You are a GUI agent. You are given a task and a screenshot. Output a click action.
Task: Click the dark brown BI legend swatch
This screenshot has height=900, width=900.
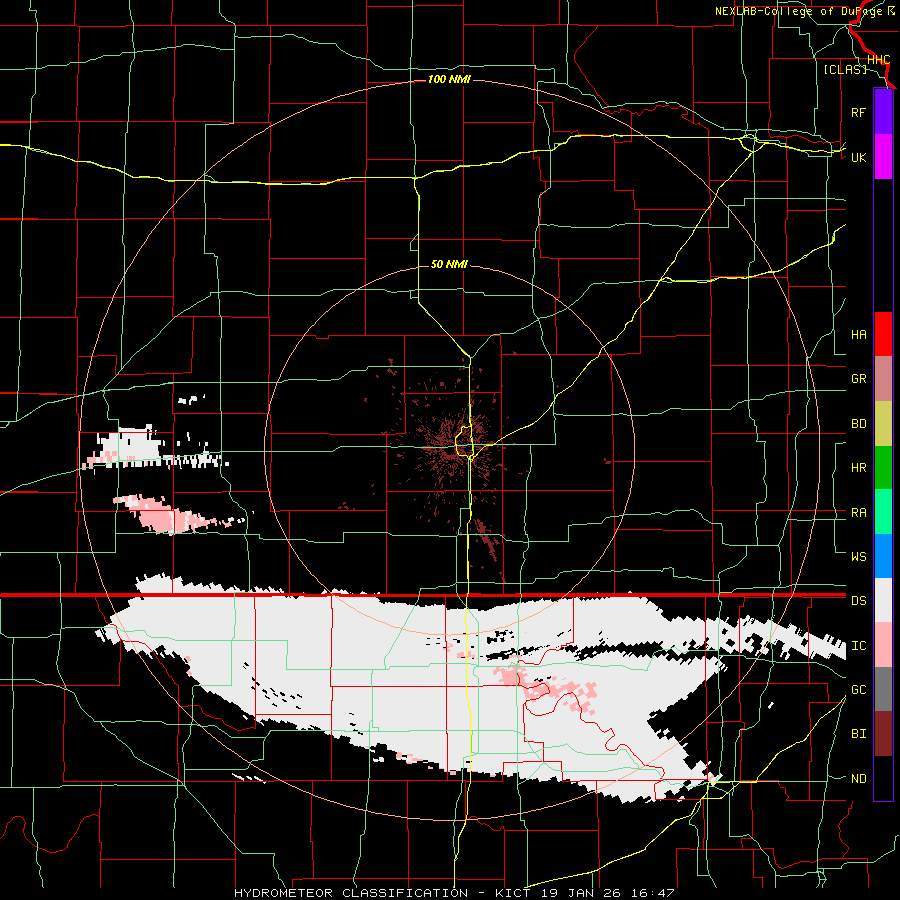coord(883,734)
